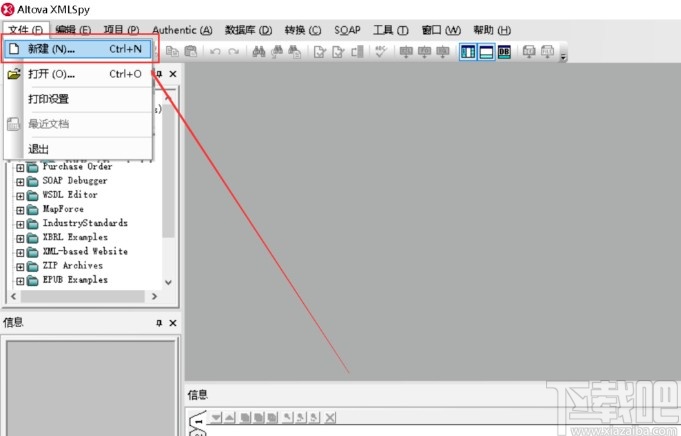681x436 pixels.
Task: Open the Authentic (A) menu
Action: [x=182, y=30]
